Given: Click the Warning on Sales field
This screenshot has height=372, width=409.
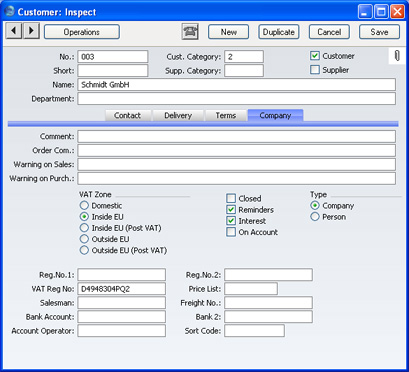Looking at the screenshot, I should pyautogui.click(x=237, y=164).
